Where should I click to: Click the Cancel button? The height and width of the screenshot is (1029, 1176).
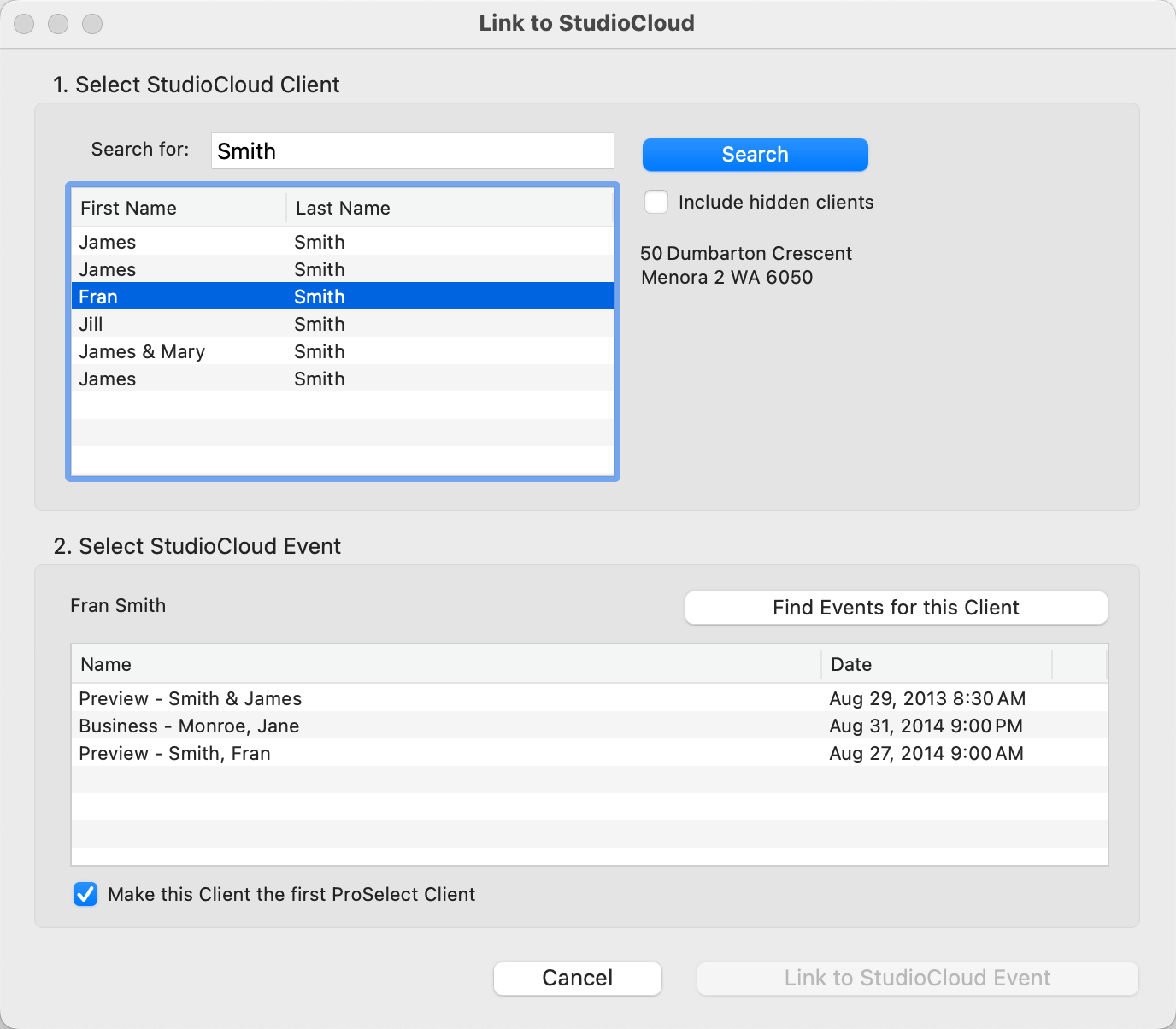tap(577, 978)
